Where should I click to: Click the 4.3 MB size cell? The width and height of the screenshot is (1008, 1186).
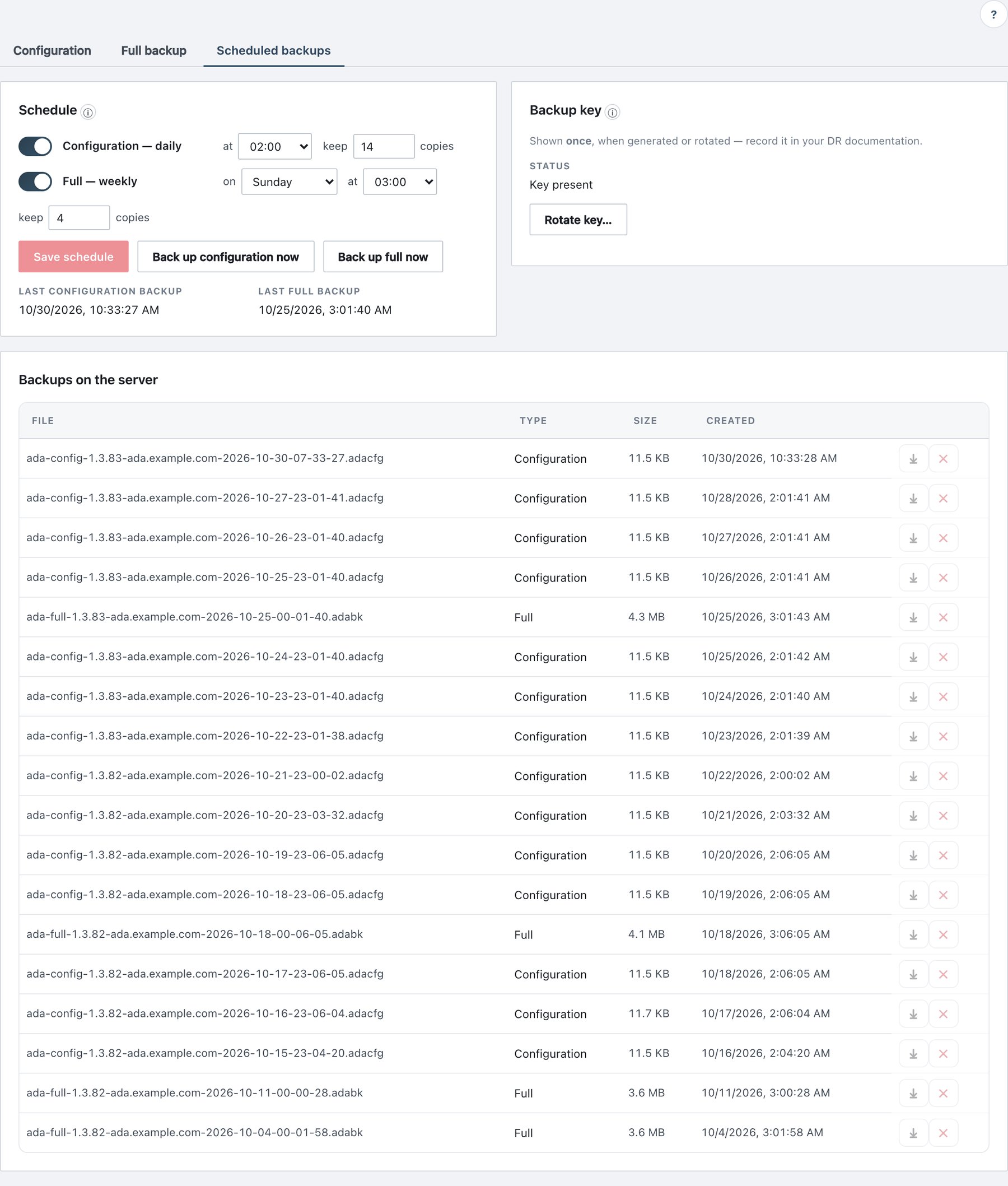point(646,617)
